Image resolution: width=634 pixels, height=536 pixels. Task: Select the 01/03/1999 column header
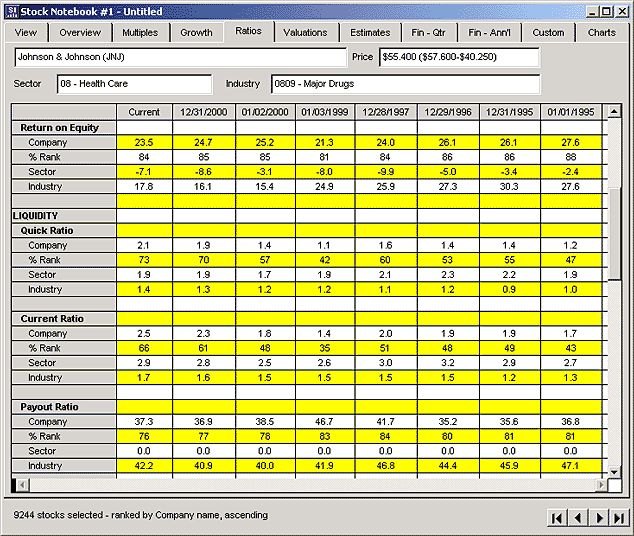325,112
